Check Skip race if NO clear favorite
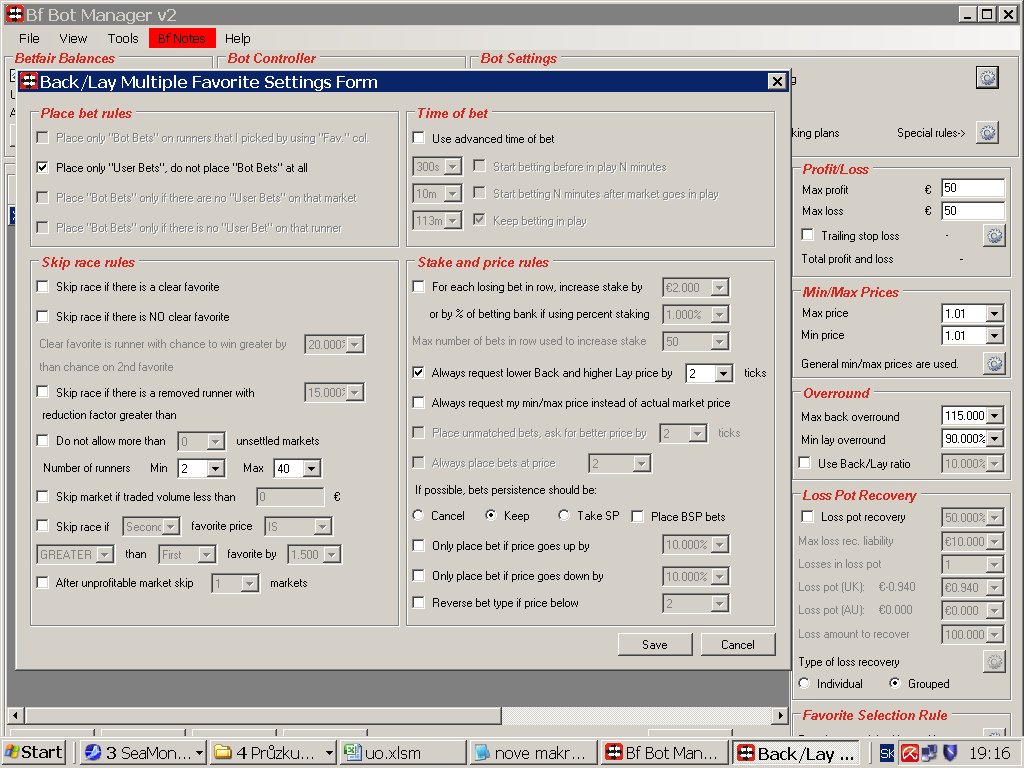Viewport: 1024px width, 768px height. tap(42, 317)
